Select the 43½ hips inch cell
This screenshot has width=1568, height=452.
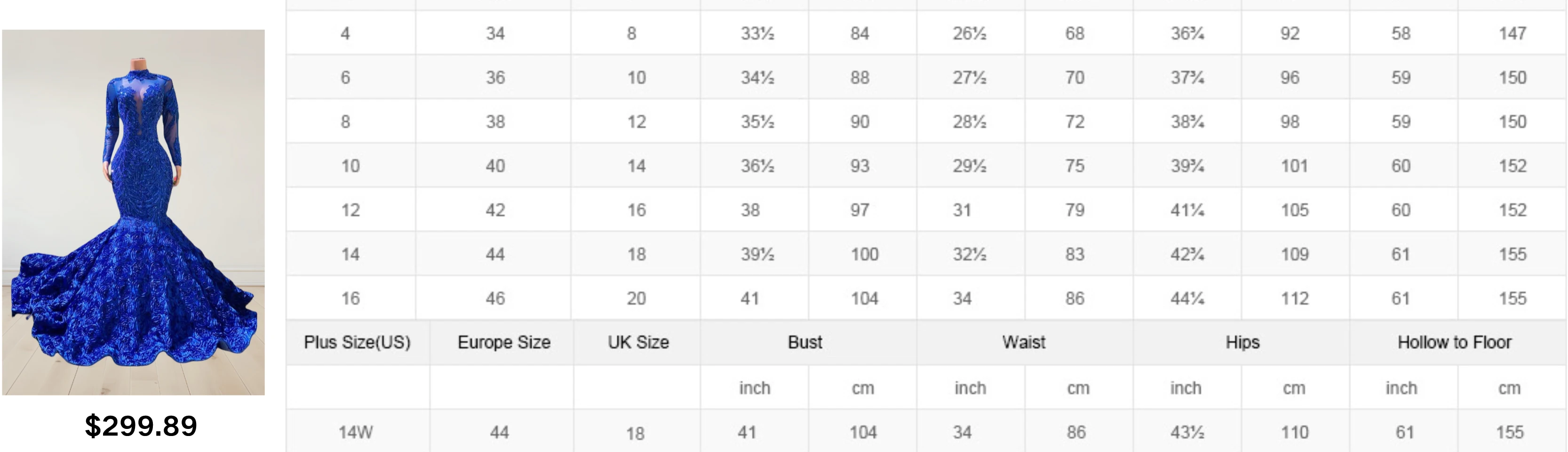click(x=1187, y=431)
